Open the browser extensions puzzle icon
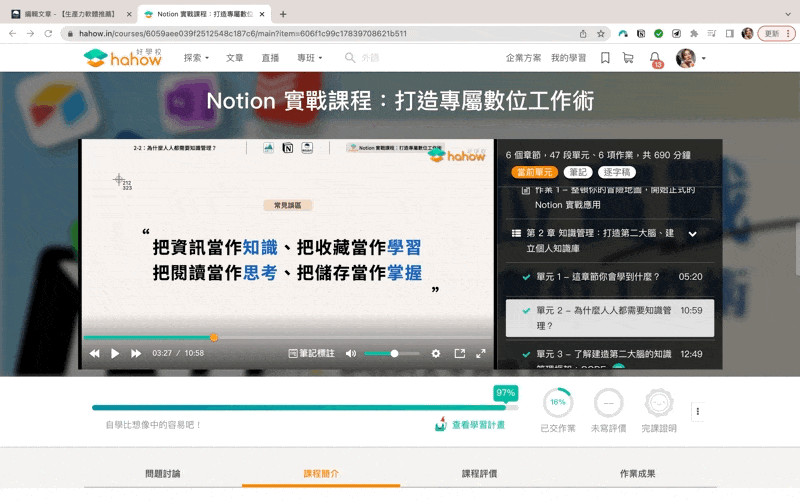 [x=694, y=34]
